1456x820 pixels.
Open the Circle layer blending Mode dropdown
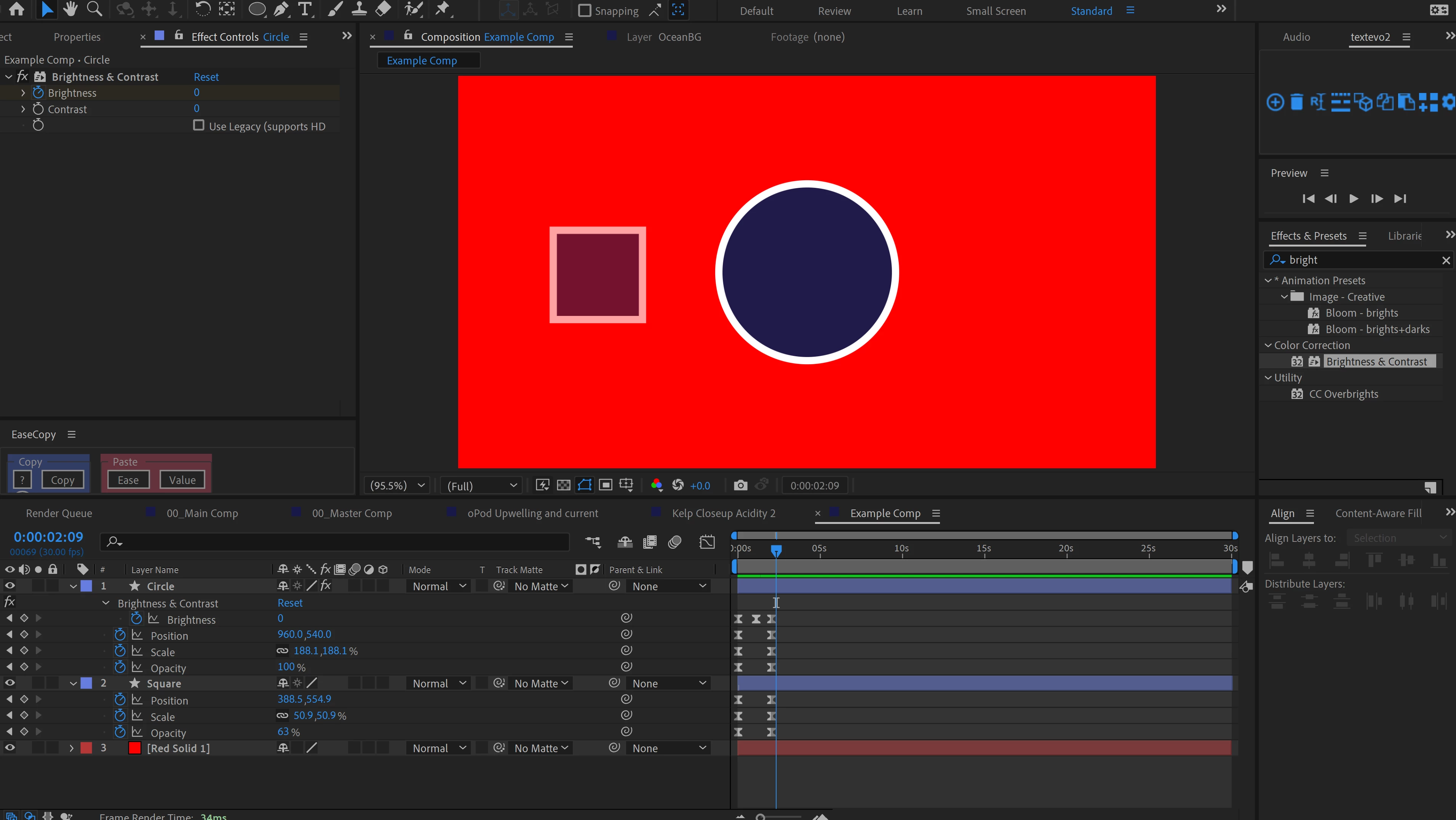(439, 586)
